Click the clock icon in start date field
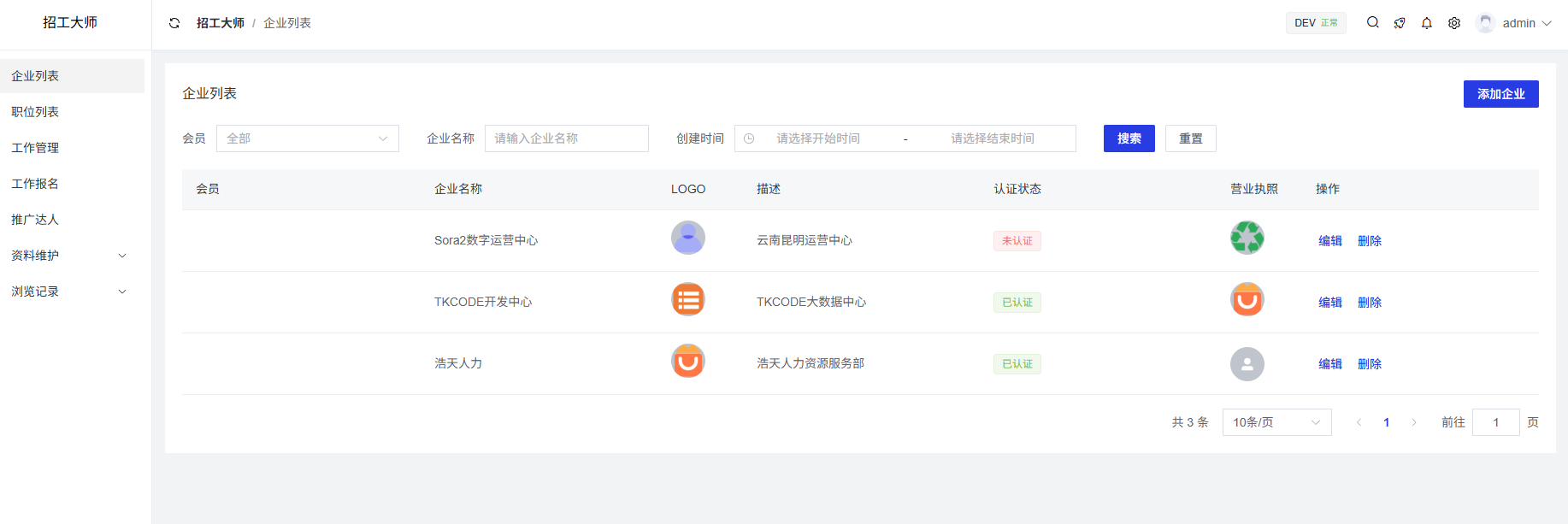Viewport: 1568px width, 524px height. pyautogui.click(x=749, y=138)
